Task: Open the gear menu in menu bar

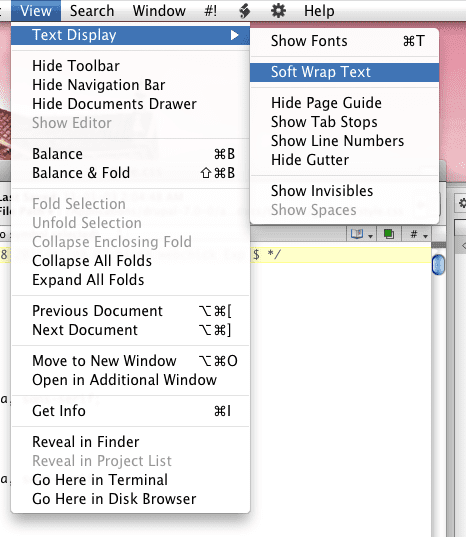Action: coord(278,11)
